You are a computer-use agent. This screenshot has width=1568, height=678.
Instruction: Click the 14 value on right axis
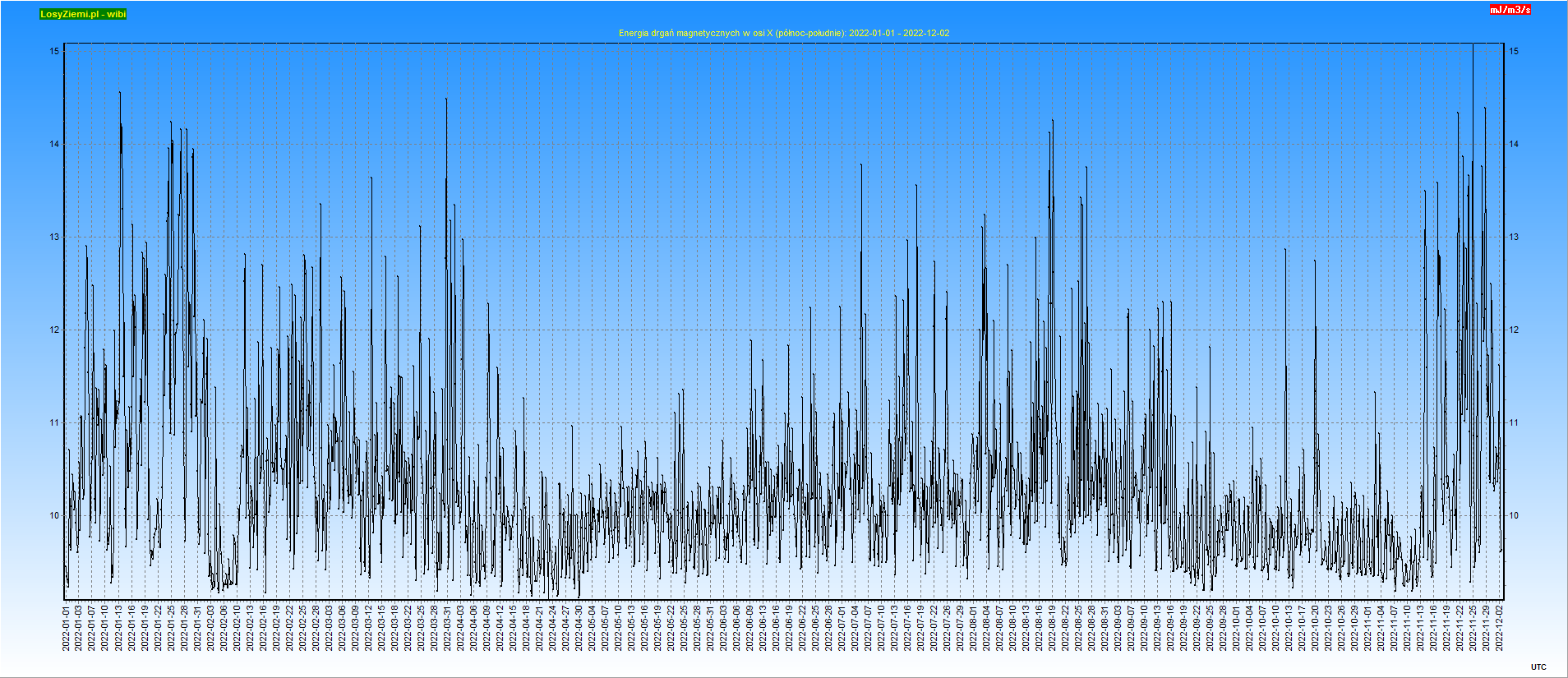(1514, 144)
